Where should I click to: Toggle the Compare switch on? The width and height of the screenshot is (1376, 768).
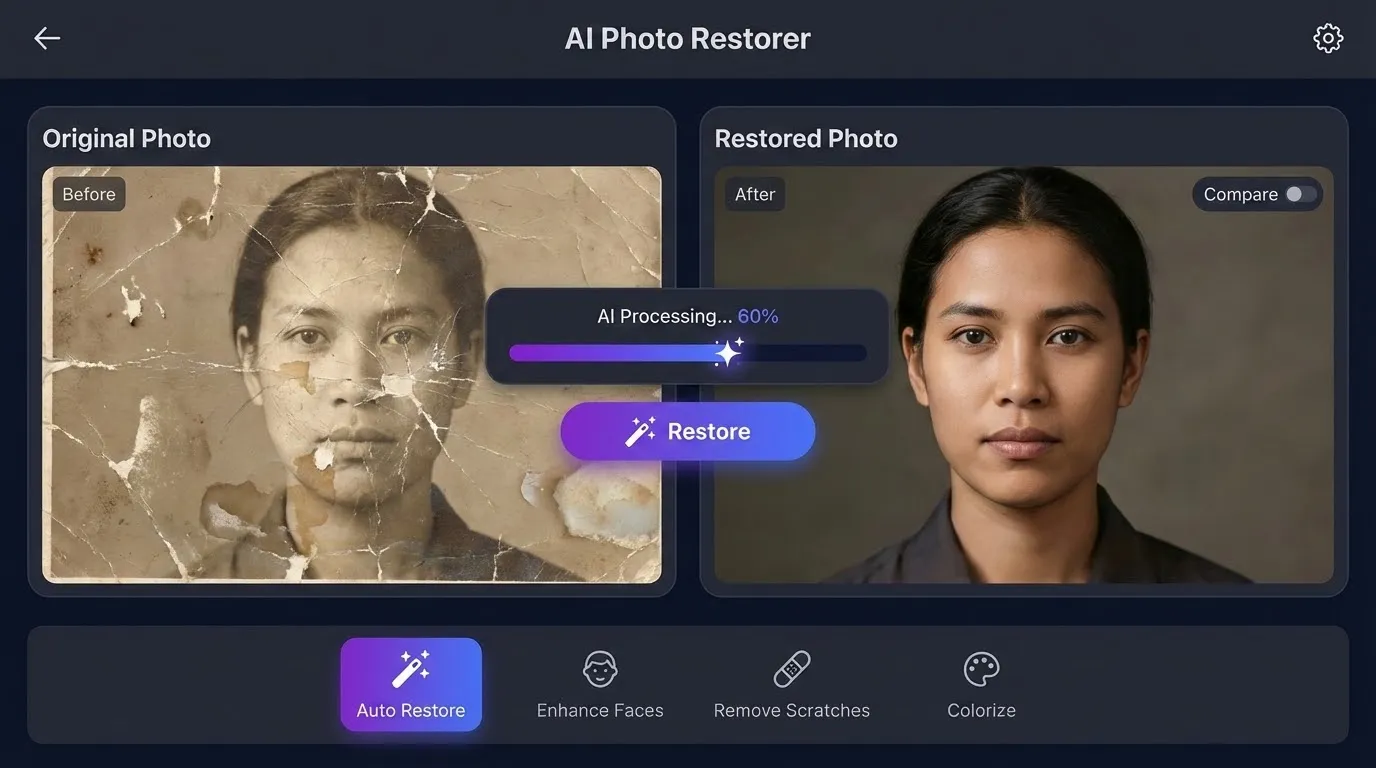click(x=1301, y=194)
